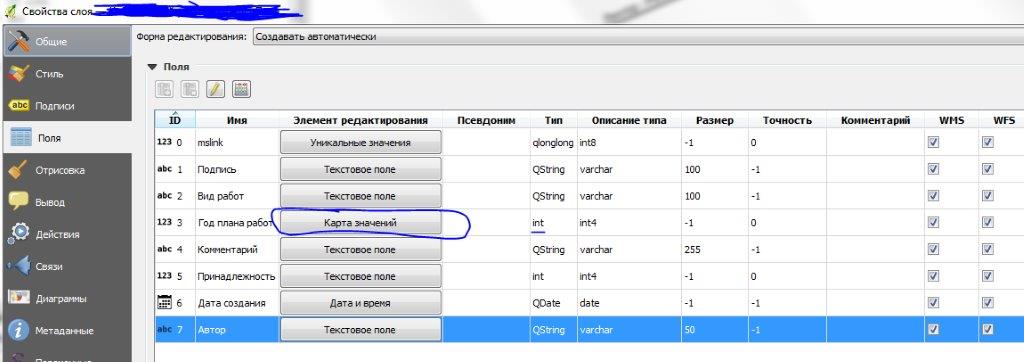Toggle the WFS checkbox for Комментарий
Viewport: 1024px width, 362px height.
(x=987, y=249)
